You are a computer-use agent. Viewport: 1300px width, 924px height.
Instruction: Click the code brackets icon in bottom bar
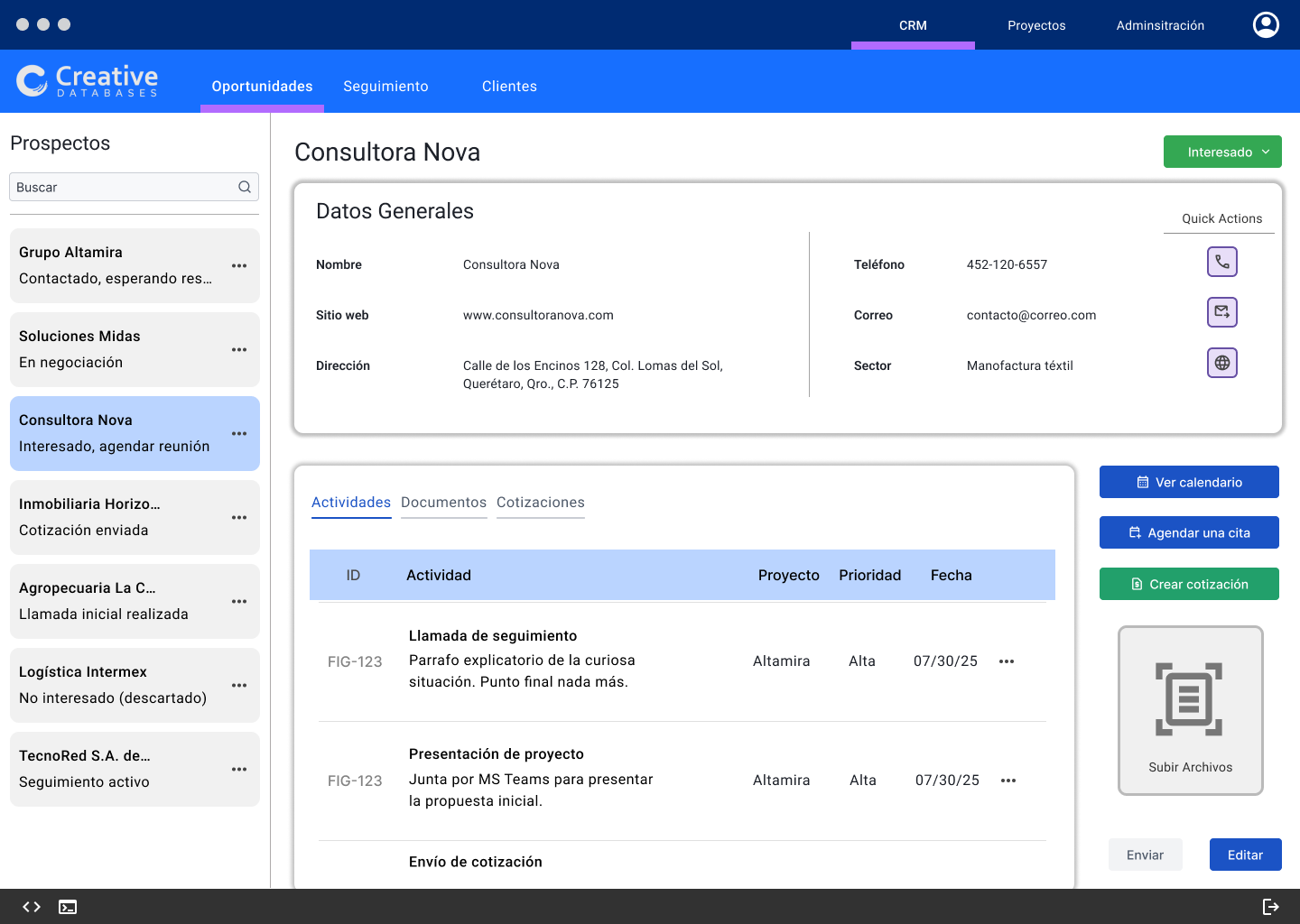(32, 907)
